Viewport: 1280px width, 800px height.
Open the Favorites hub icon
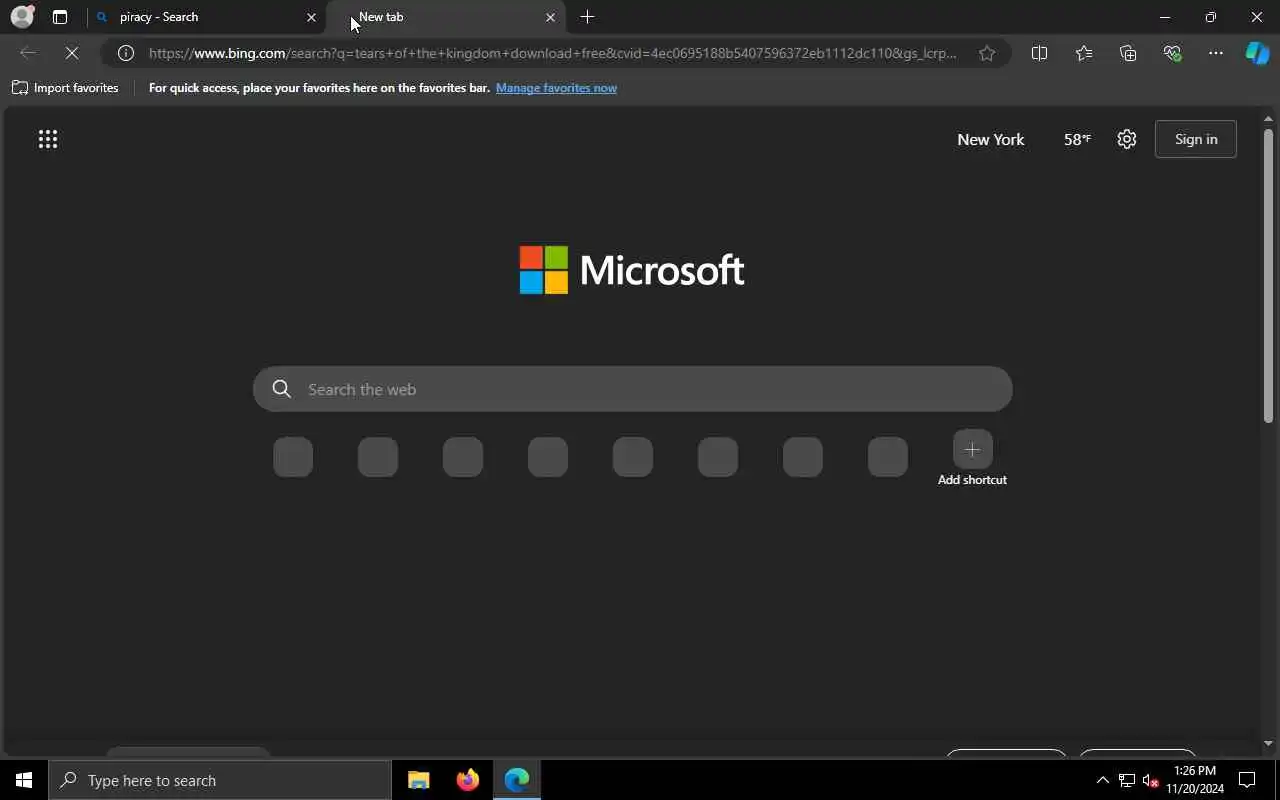click(x=1084, y=53)
